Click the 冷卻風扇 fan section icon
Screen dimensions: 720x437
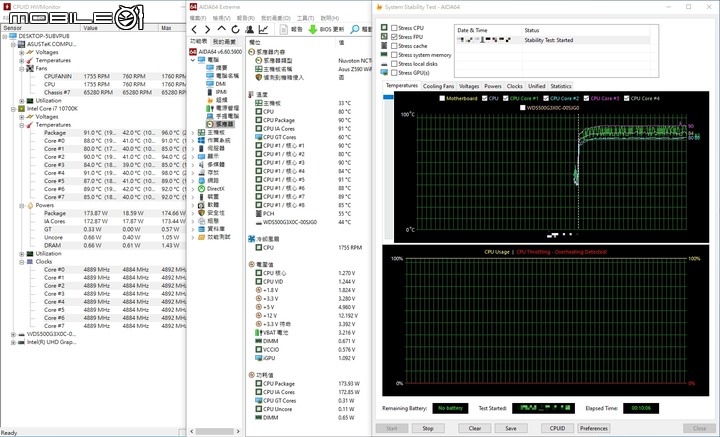click(x=251, y=239)
